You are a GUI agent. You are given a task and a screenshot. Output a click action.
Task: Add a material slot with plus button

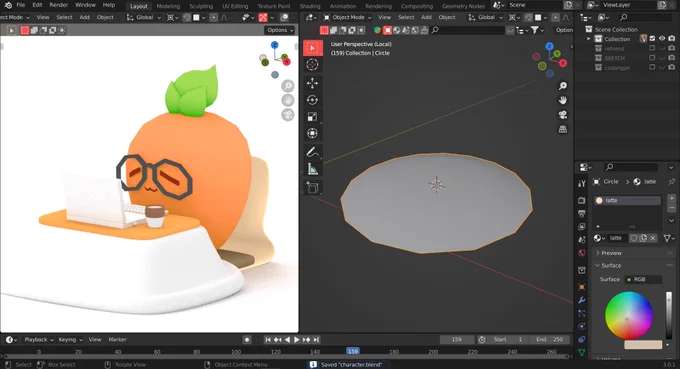[x=671, y=199]
